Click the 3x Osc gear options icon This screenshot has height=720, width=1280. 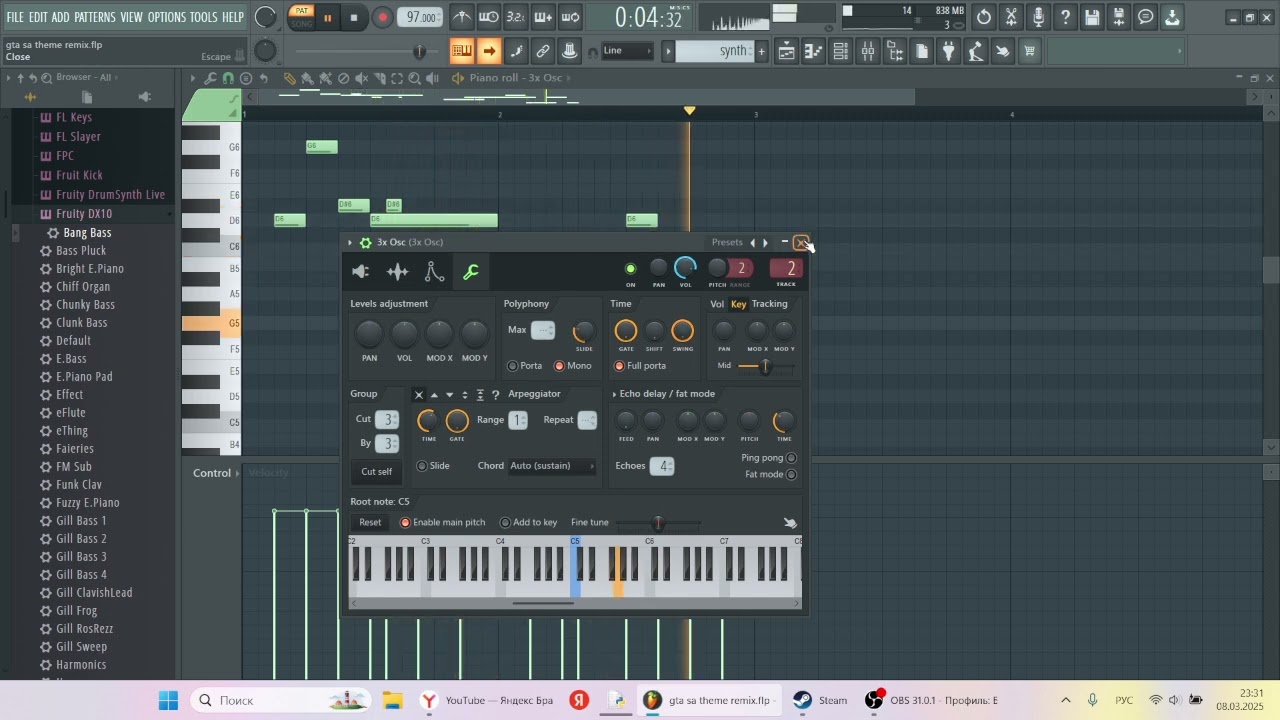[366, 242]
